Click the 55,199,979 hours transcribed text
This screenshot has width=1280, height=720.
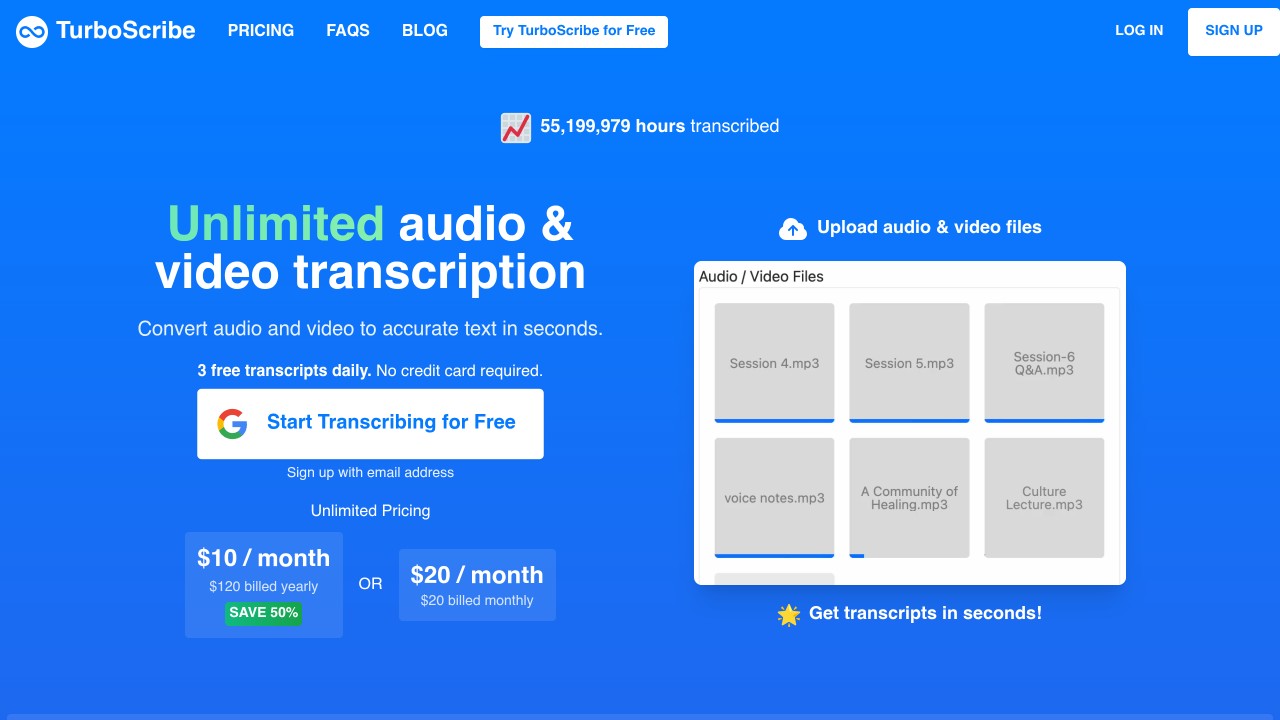point(660,126)
